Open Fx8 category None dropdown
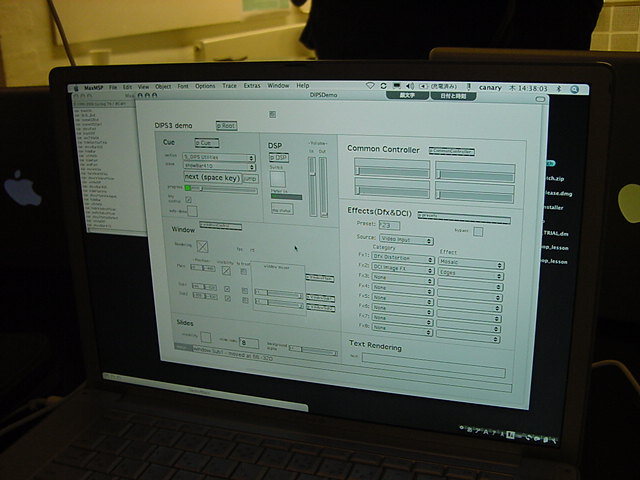This screenshot has width=640, height=480. (x=402, y=329)
